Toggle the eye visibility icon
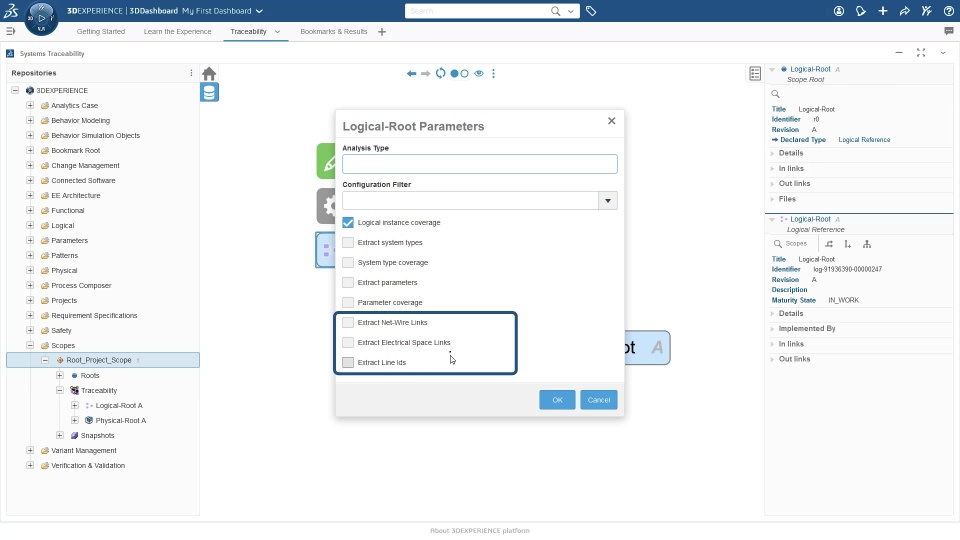This screenshot has height=540, width=960. (x=479, y=73)
